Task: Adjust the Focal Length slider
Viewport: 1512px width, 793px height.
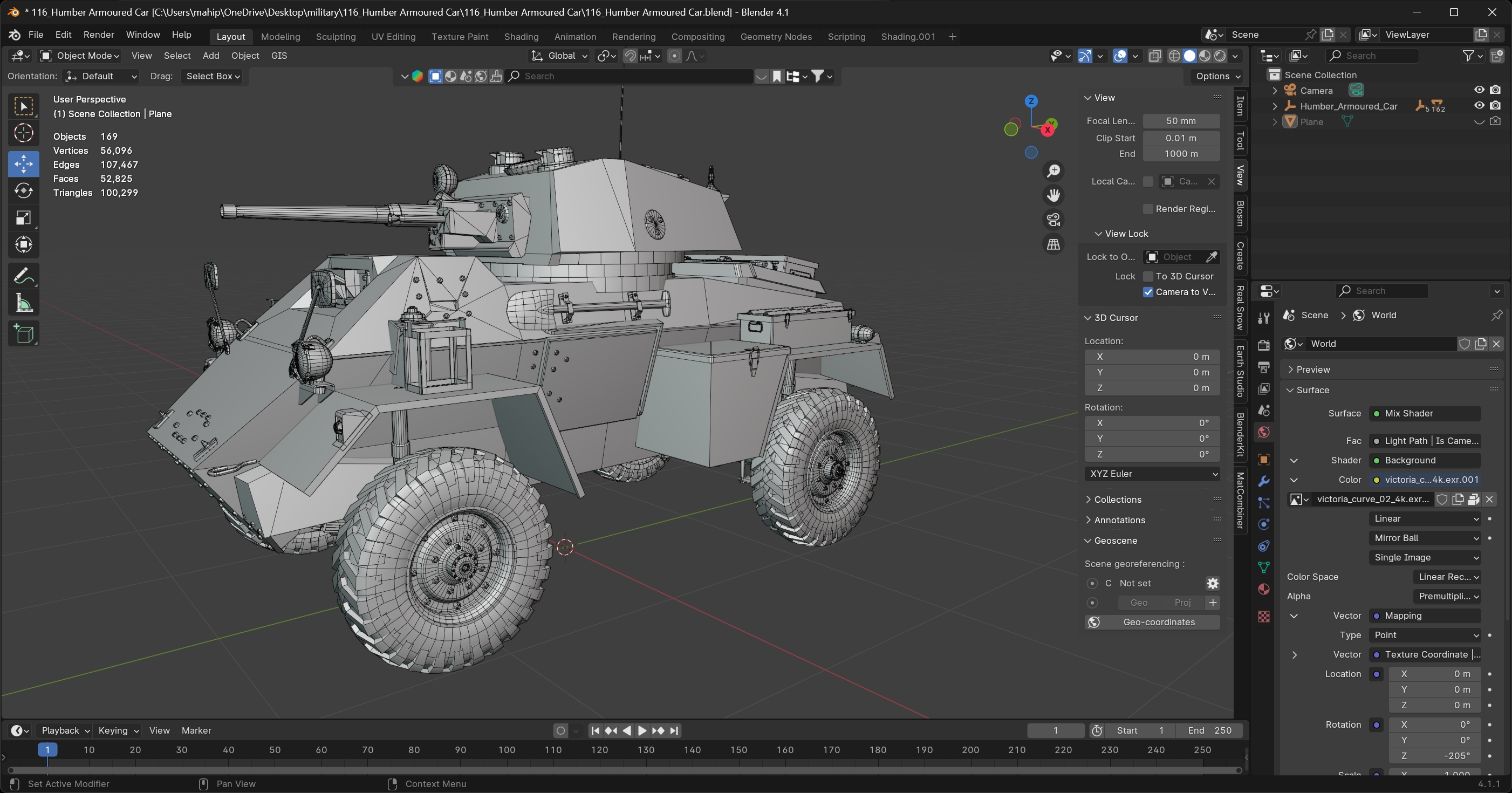Action: coord(1181,121)
